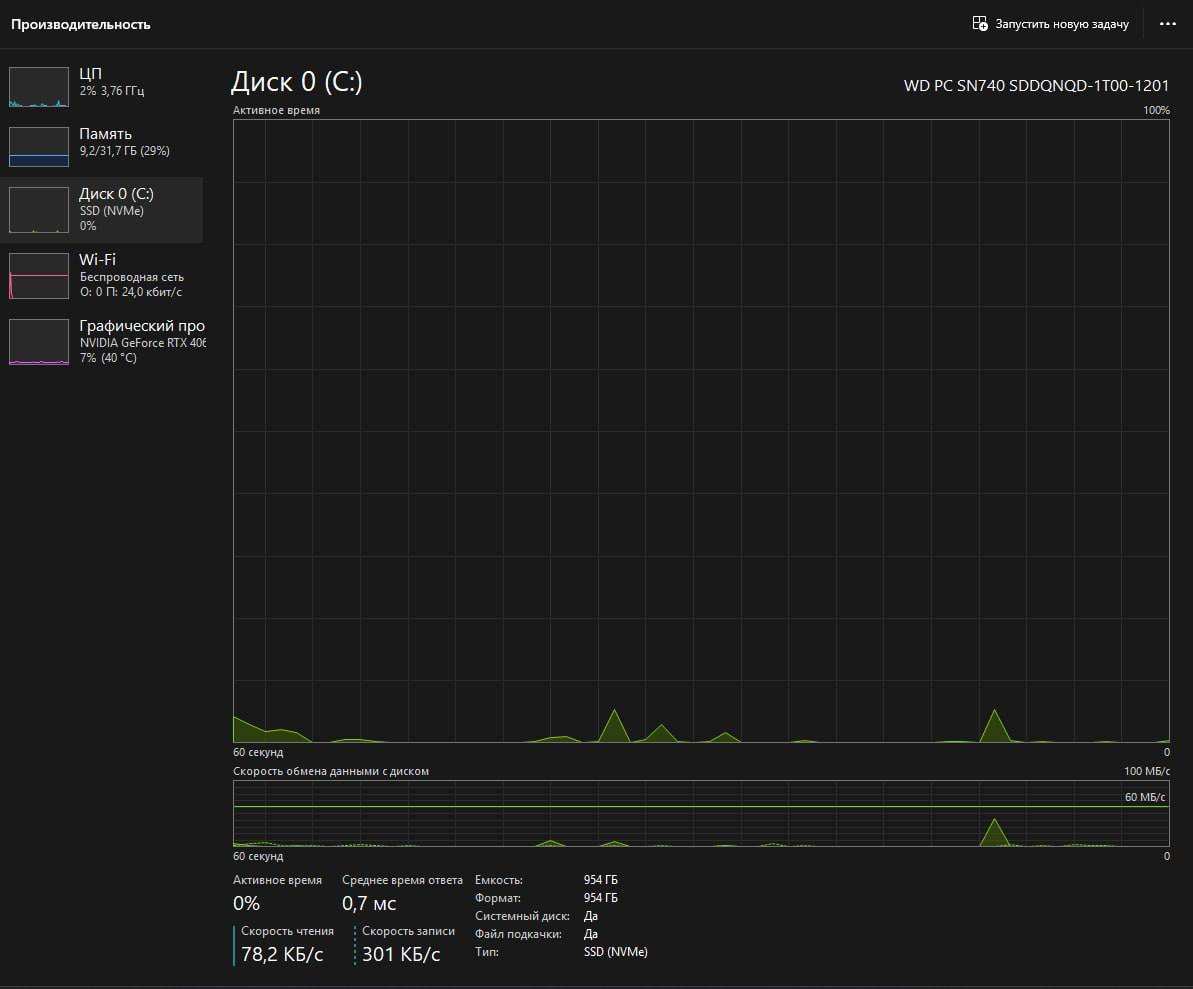
Task: Click the GPU mini graph thumbnail
Action: pos(39,342)
